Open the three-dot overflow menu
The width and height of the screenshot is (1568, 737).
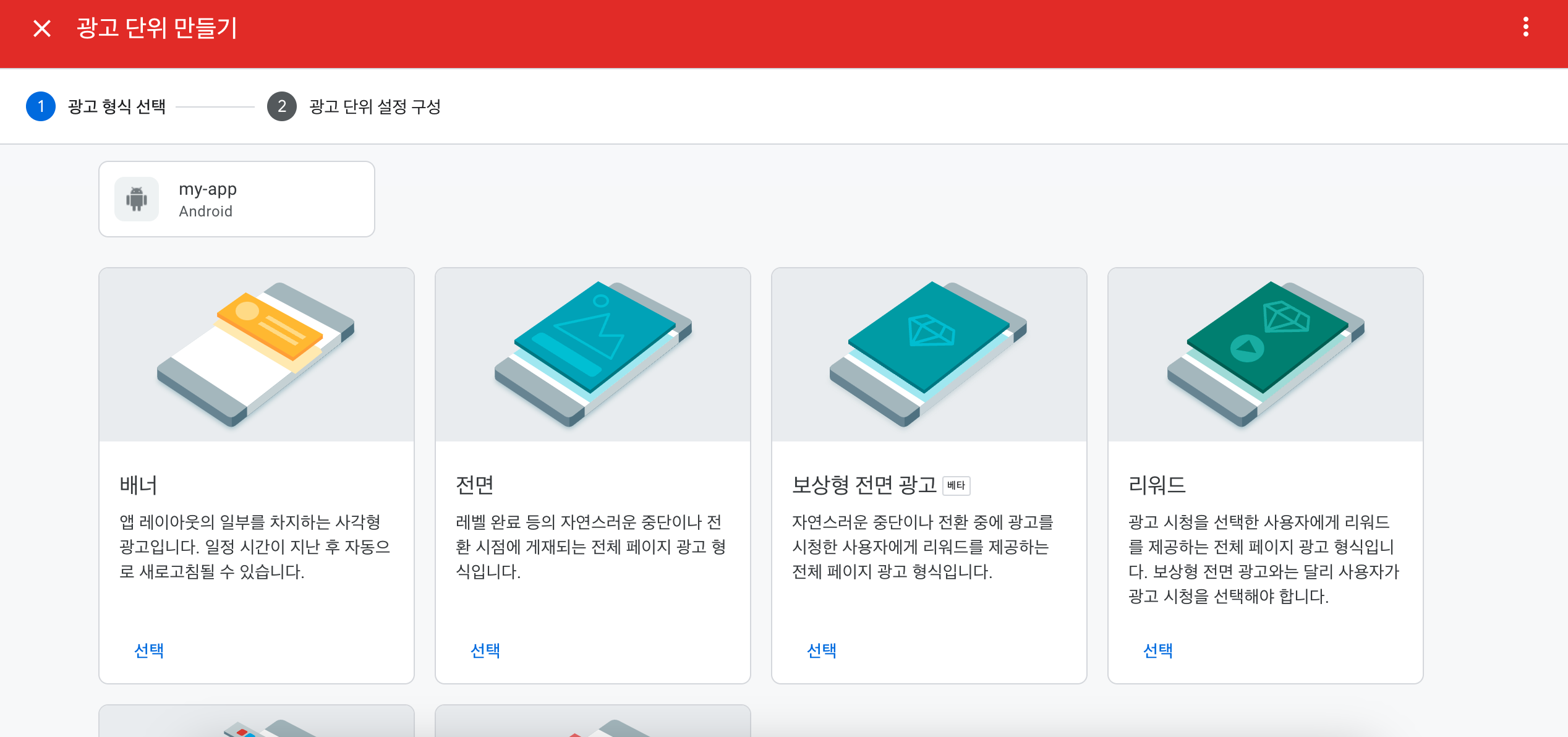click(x=1525, y=27)
